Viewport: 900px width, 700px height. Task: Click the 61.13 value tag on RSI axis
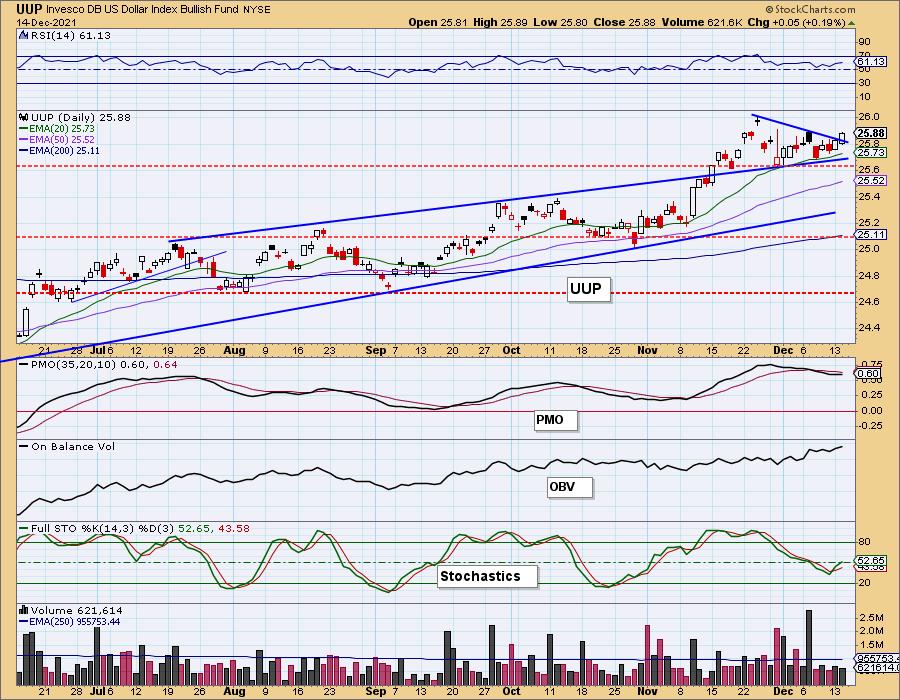871,61
